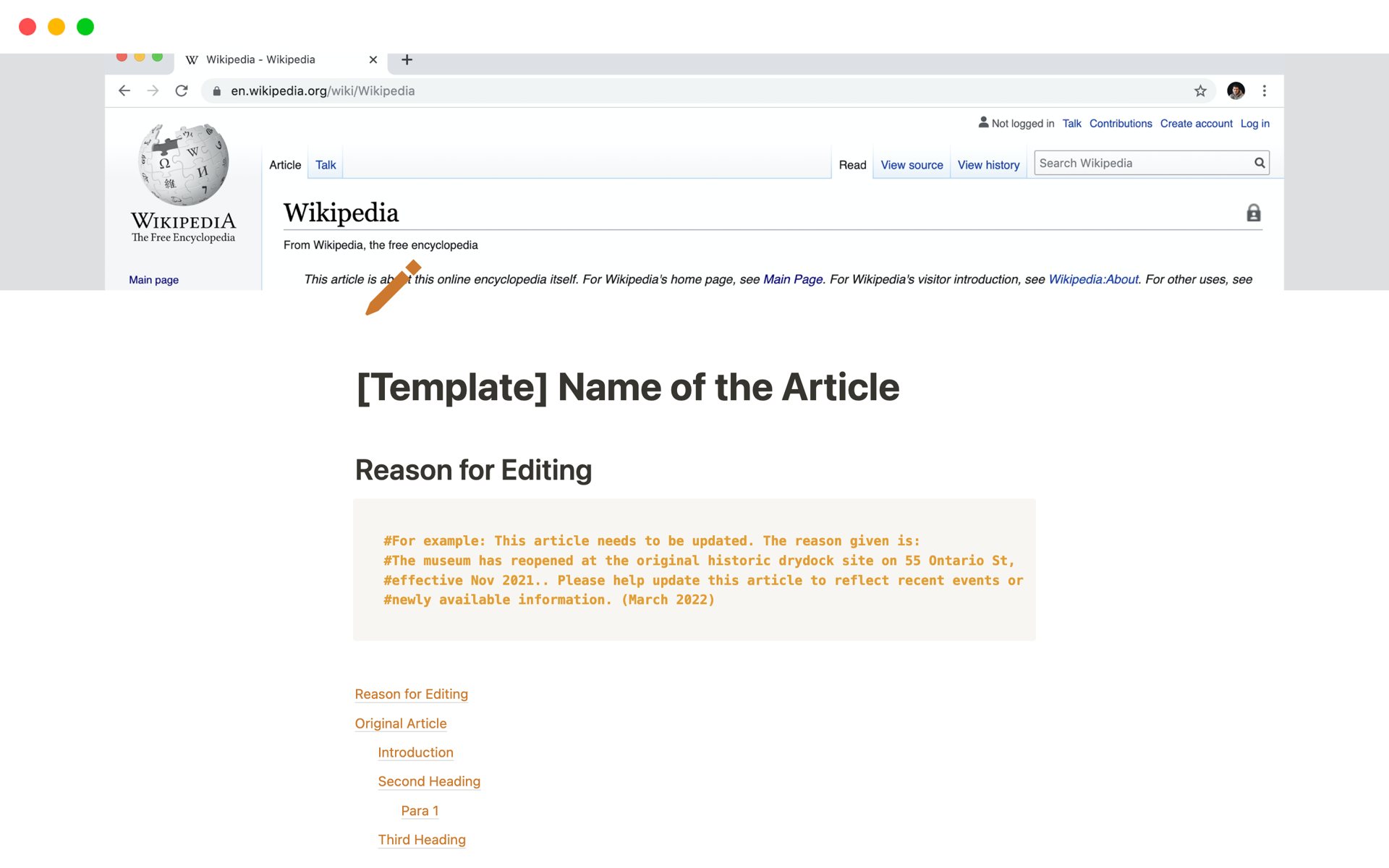
Task: Click the back navigation arrow icon
Action: (123, 91)
